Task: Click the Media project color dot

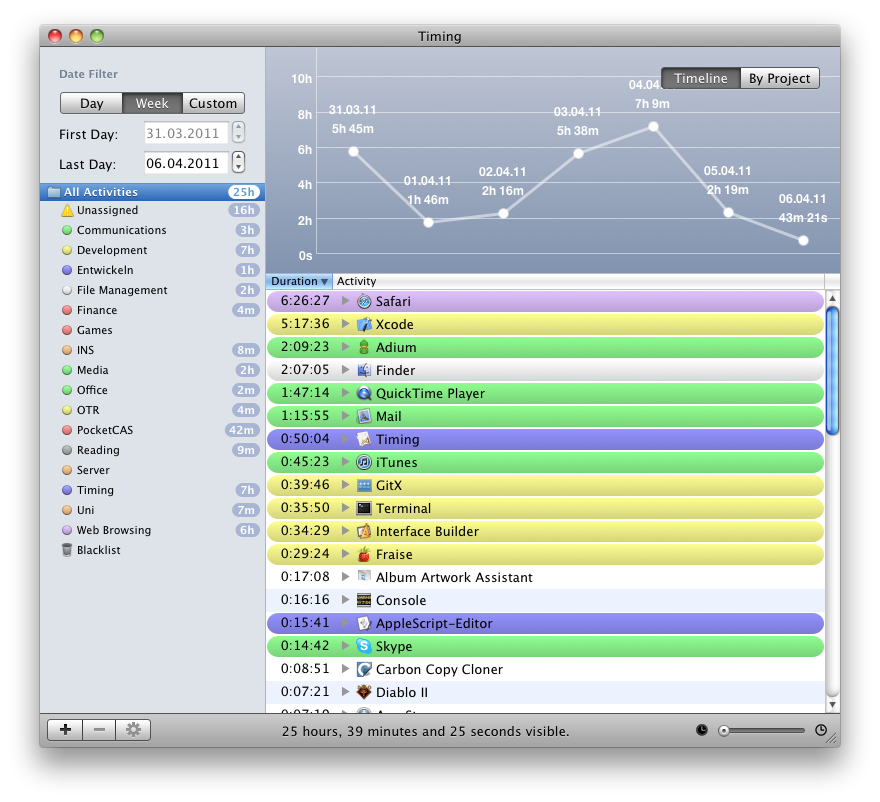Action: [67, 370]
